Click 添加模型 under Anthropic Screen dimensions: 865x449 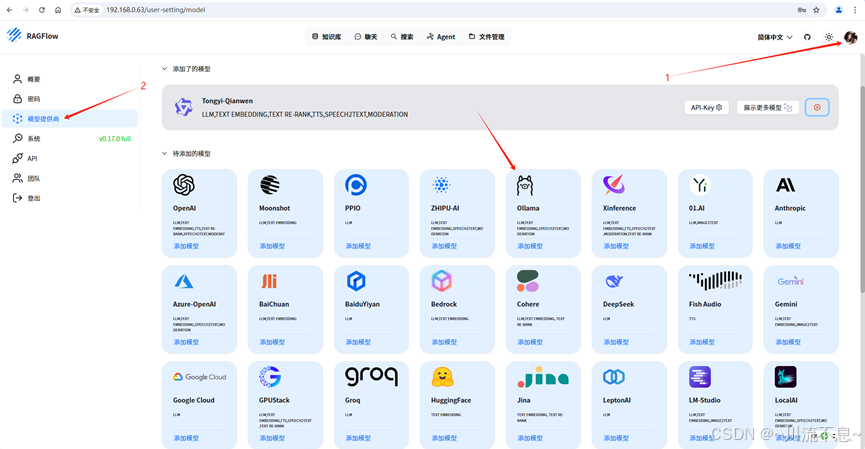[788, 246]
